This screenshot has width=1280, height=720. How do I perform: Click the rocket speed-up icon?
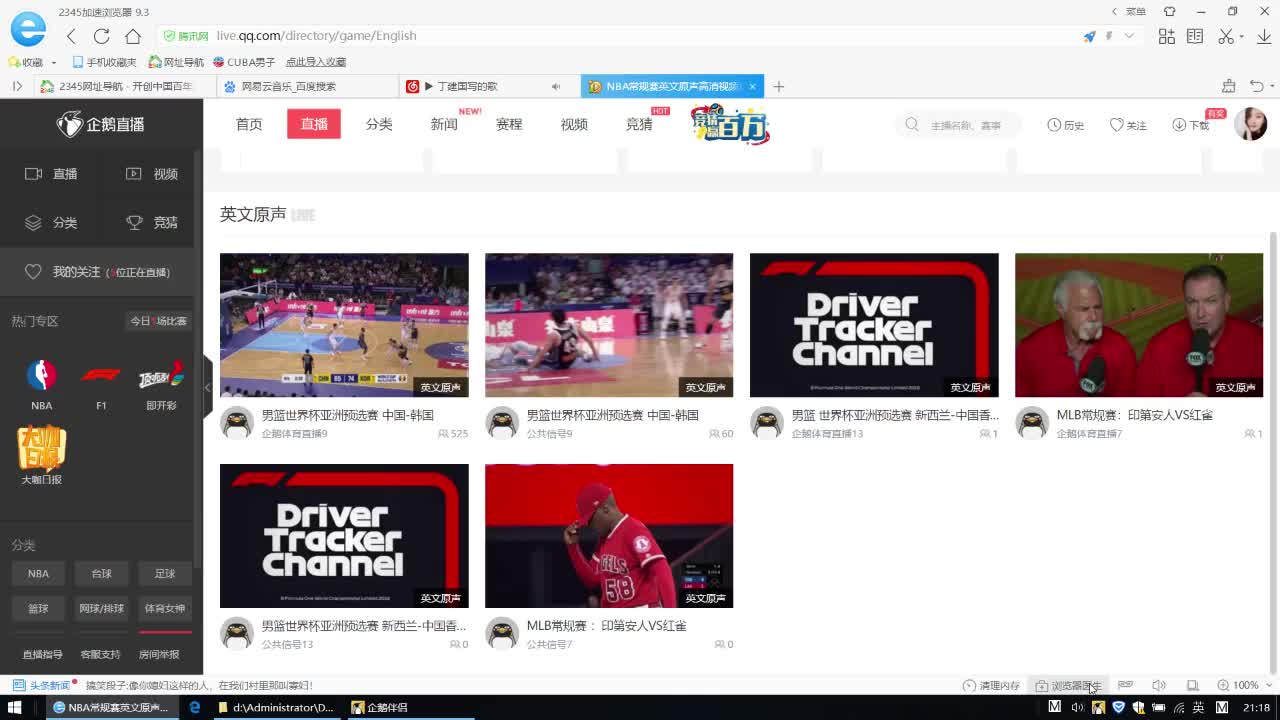(x=1089, y=36)
